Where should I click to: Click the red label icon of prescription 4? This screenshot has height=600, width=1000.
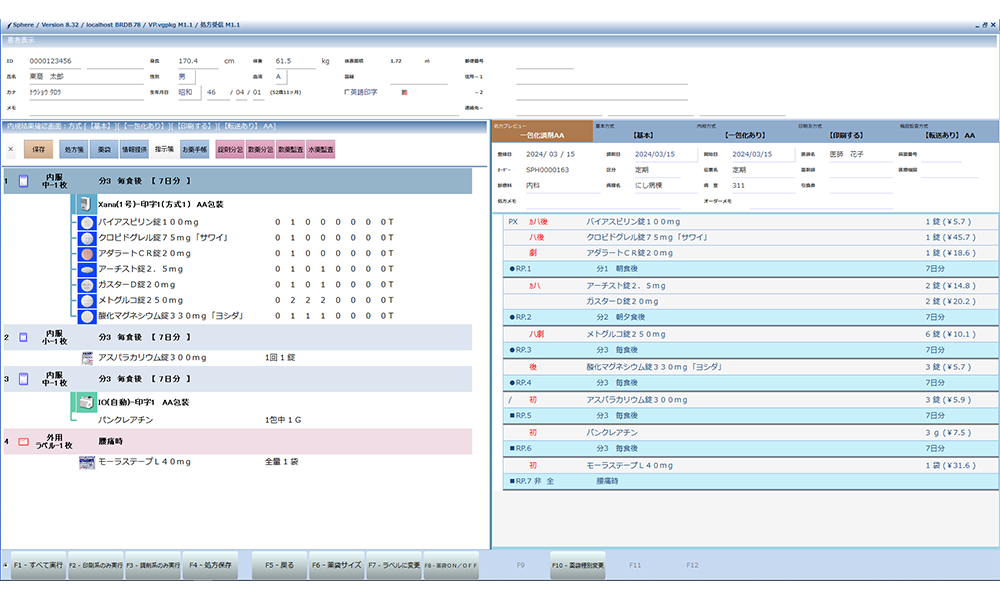24,441
